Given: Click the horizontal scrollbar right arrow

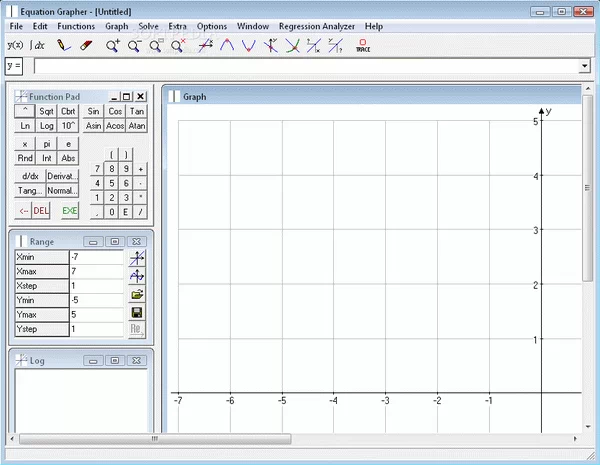Looking at the screenshot, I should point(575,439).
